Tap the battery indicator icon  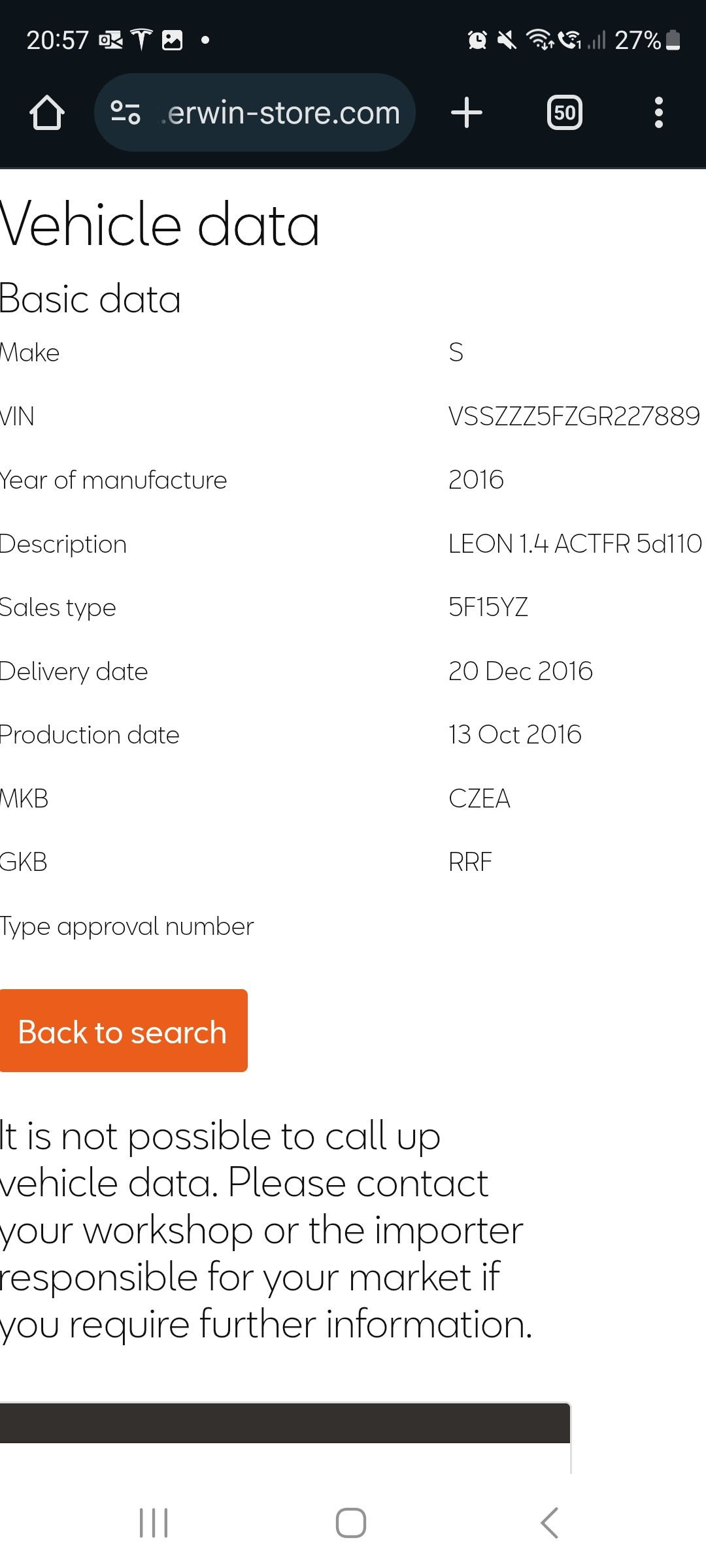(x=673, y=41)
